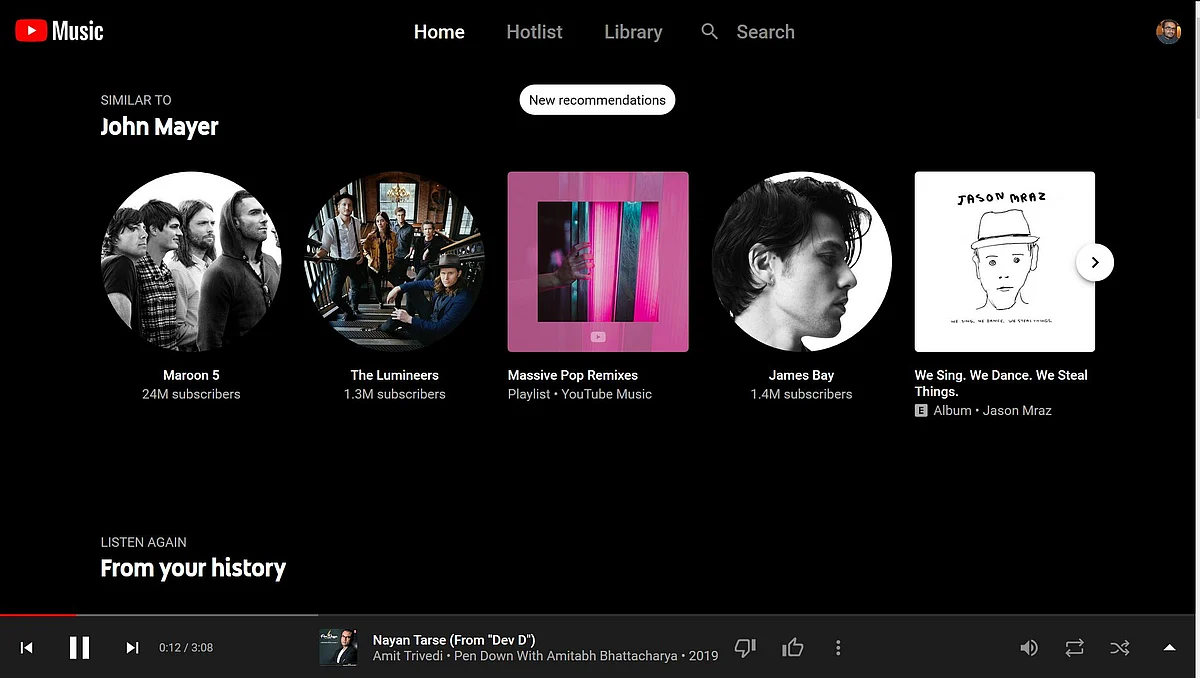Skip to the previous track
Viewport: 1200px width, 678px height.
[27, 648]
